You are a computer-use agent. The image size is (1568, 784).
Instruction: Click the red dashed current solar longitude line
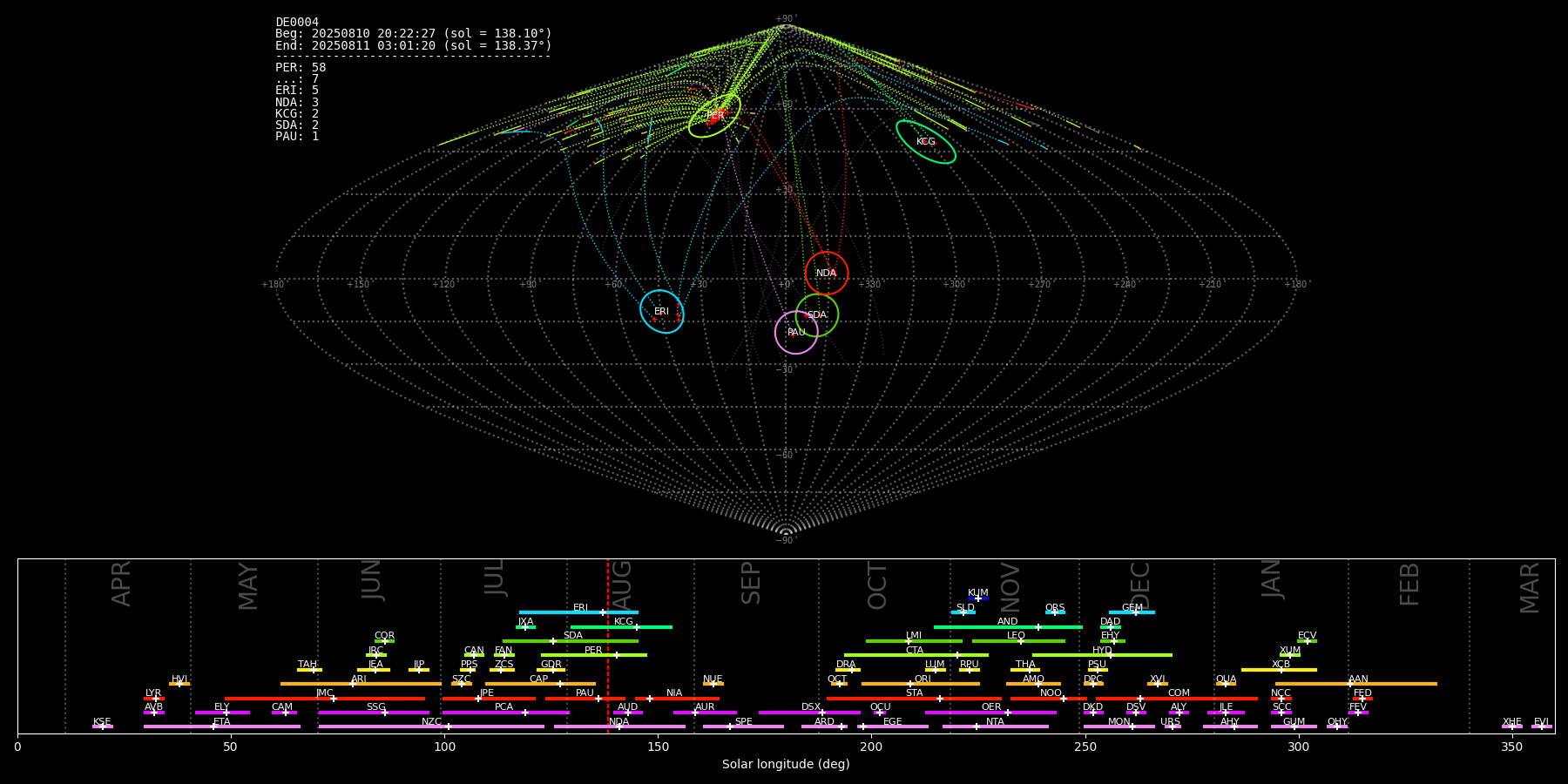pyautogui.click(x=608, y=645)
